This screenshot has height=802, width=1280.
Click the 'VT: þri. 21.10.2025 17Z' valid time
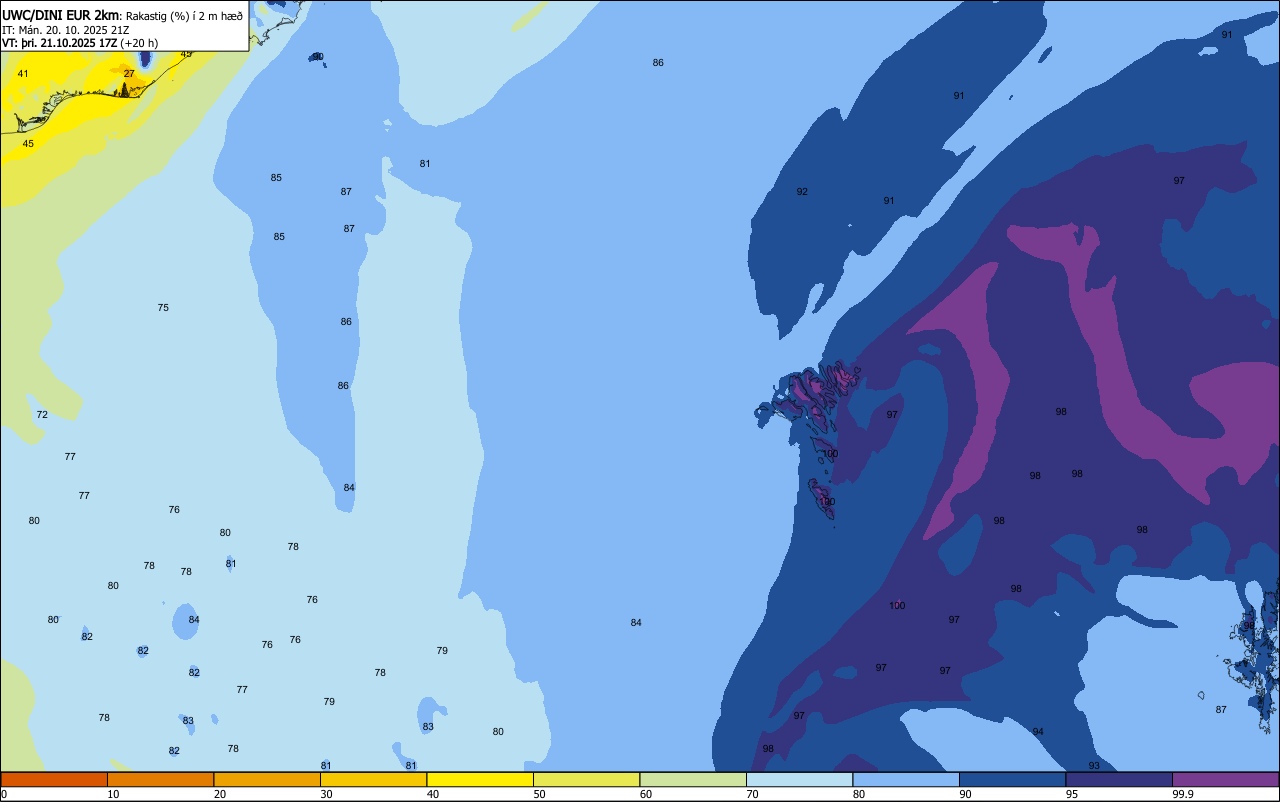tap(60, 43)
